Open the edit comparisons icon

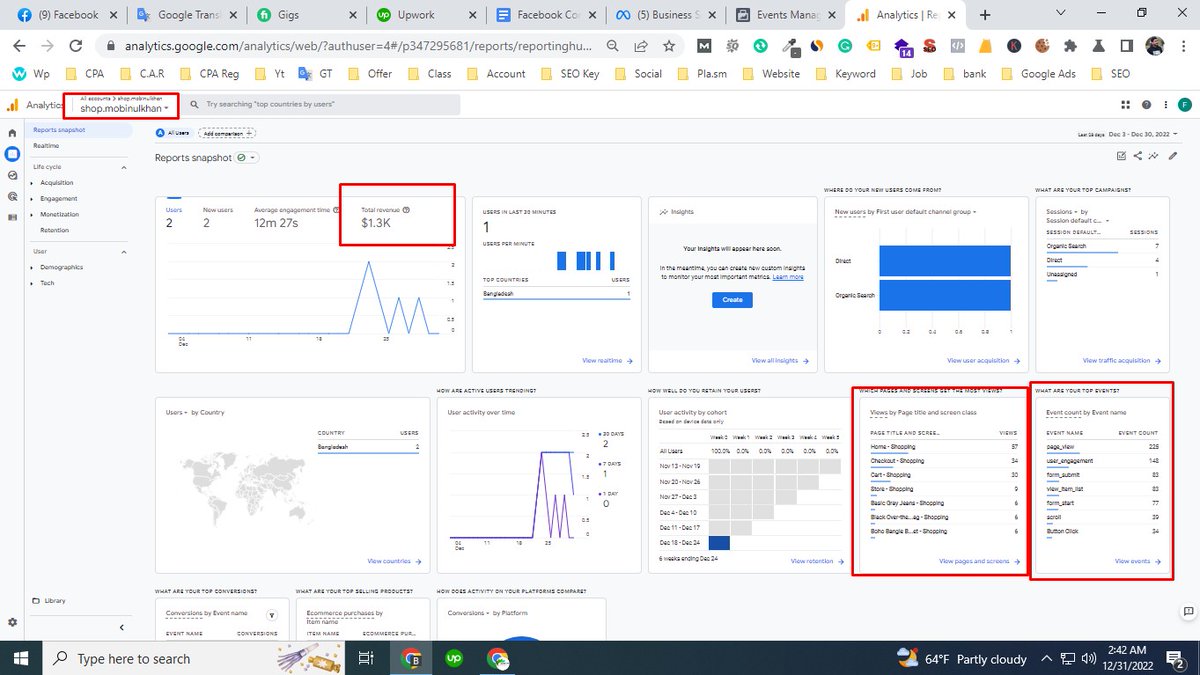[1121, 156]
